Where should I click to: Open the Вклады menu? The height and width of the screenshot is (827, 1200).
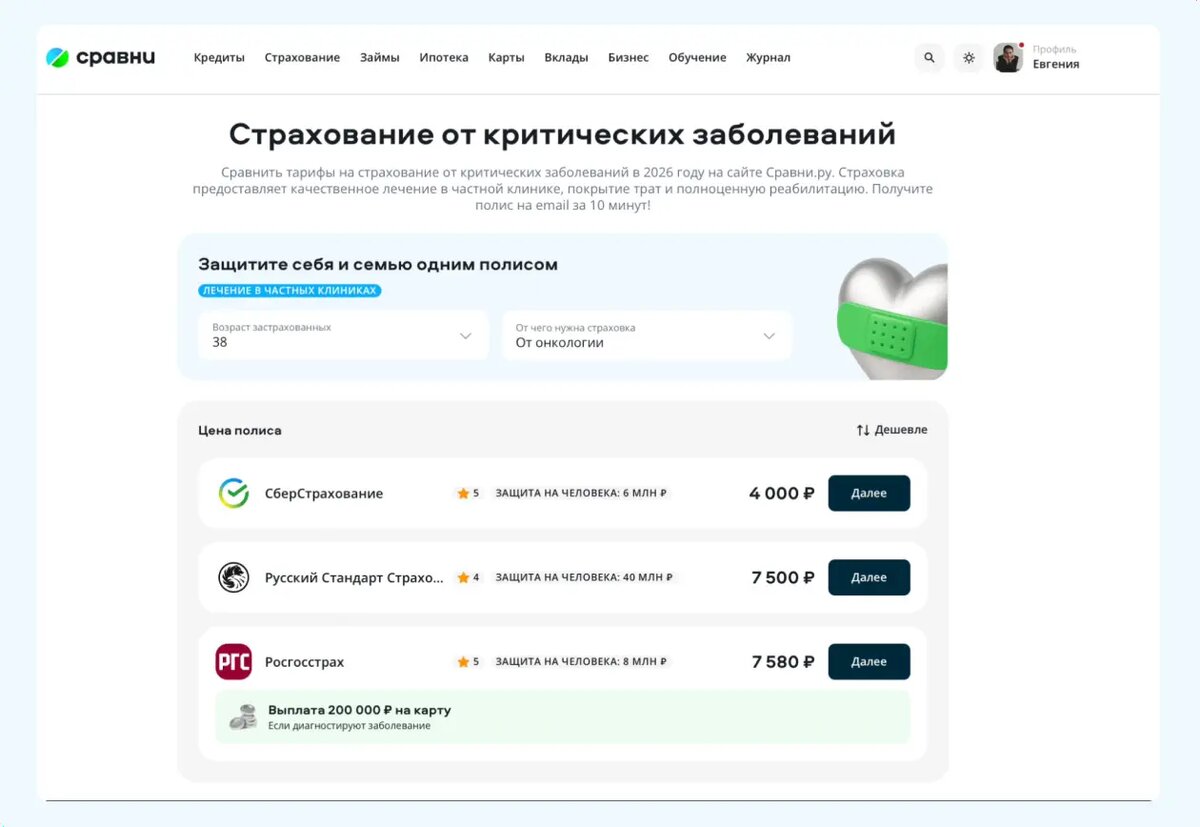pos(566,58)
